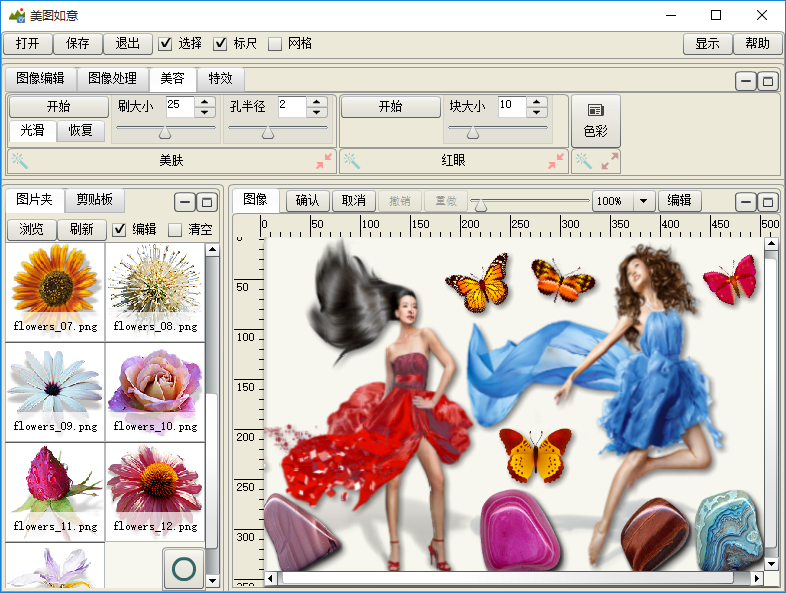Click the collapse arrows icon in 红眼 panel
Screen dimensions: 786x593
pos(556,161)
